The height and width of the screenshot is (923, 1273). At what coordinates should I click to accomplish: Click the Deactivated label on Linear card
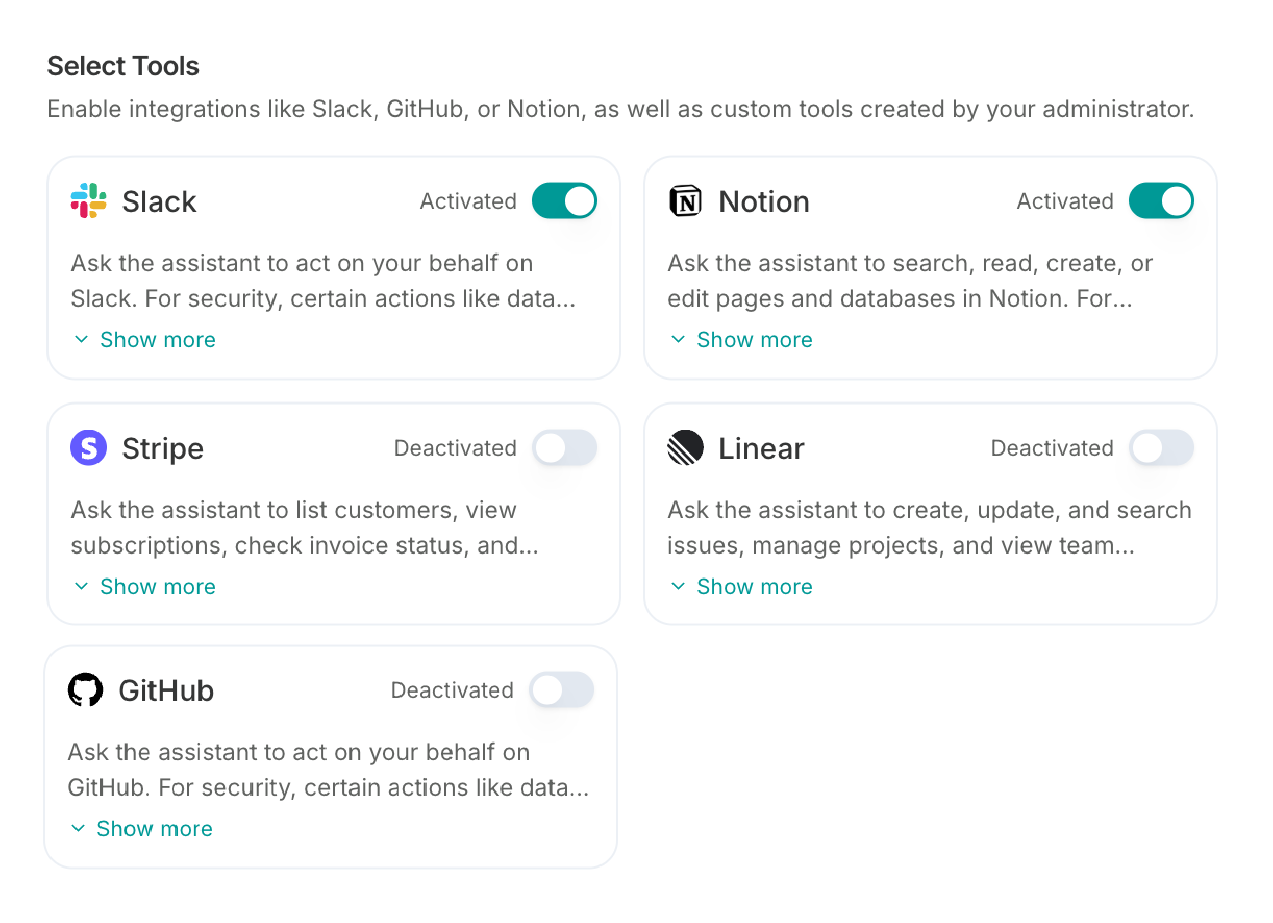tap(1052, 448)
